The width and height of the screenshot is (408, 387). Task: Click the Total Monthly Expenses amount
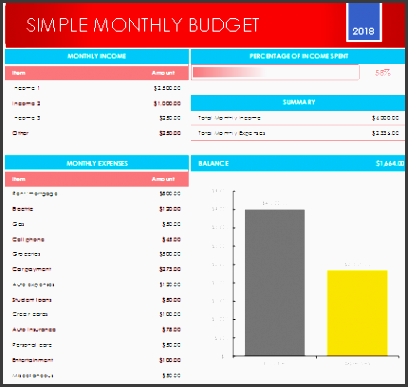(385, 133)
